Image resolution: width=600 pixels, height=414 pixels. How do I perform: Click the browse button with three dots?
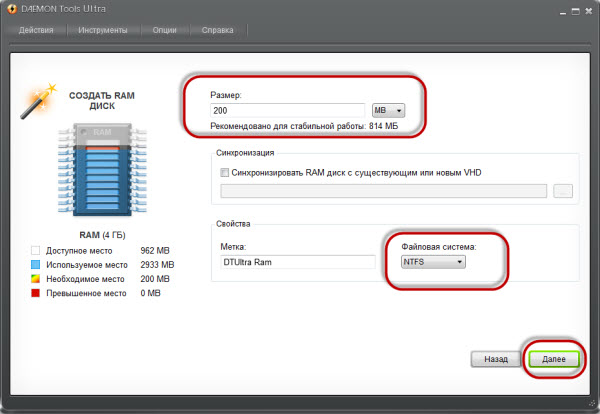tap(563, 190)
